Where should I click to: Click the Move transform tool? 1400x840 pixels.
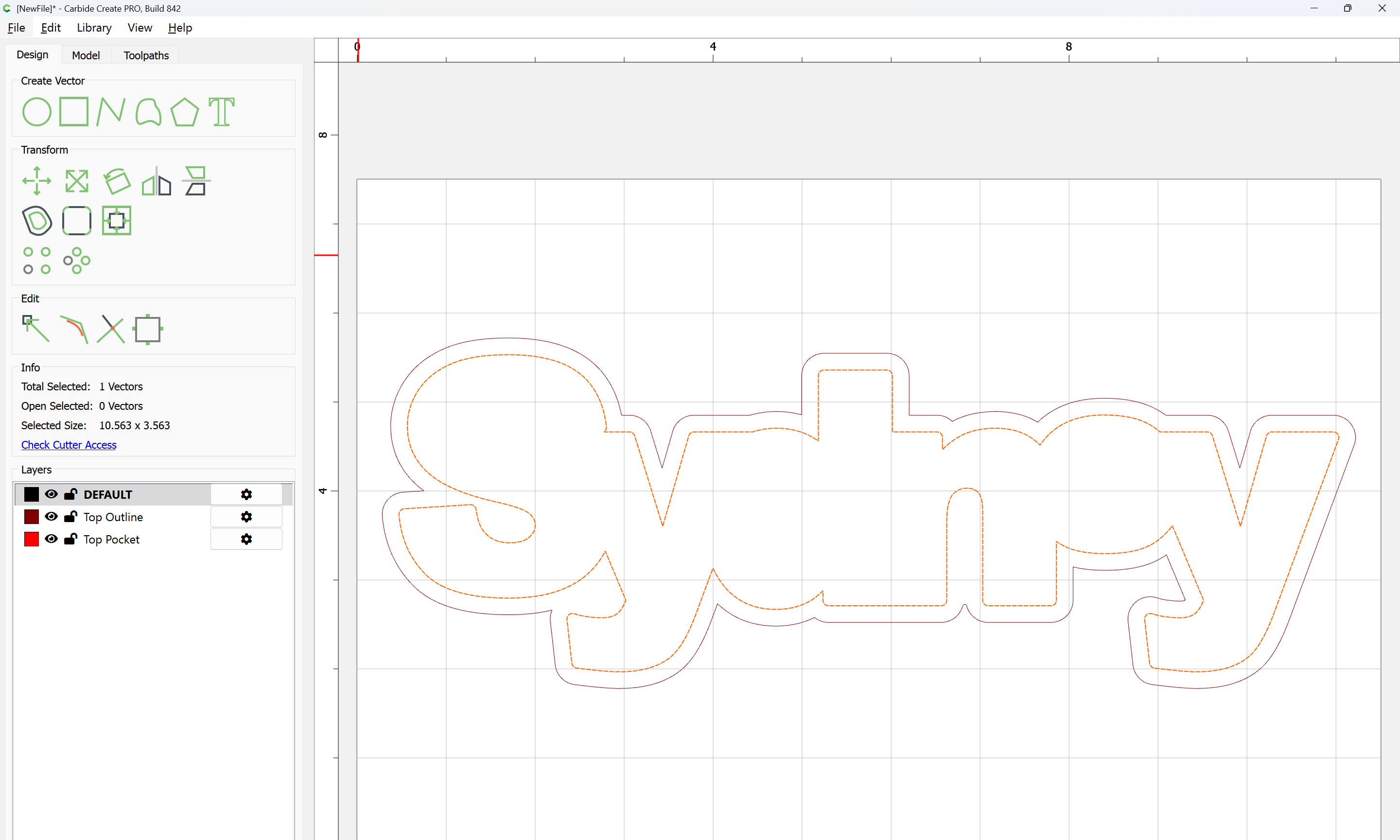[37, 181]
